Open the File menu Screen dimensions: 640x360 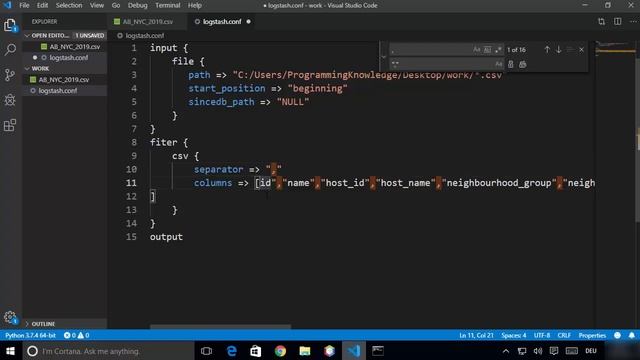(24, 5)
